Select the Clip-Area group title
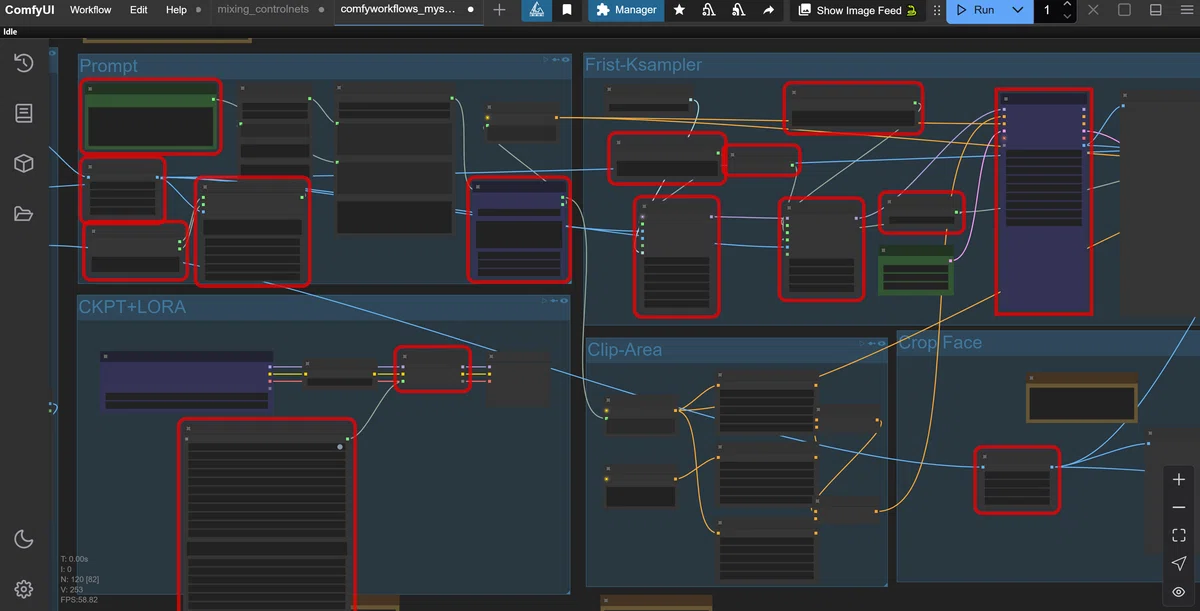This screenshot has height=611, width=1200. point(624,350)
